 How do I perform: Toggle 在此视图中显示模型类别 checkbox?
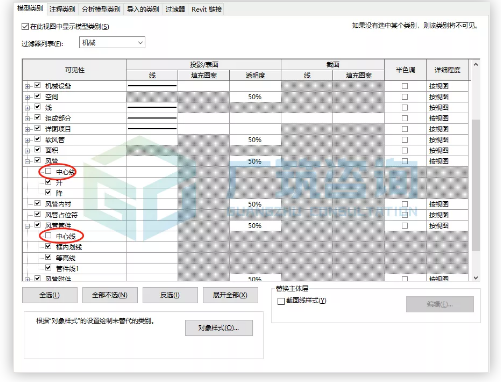[x=25, y=26]
